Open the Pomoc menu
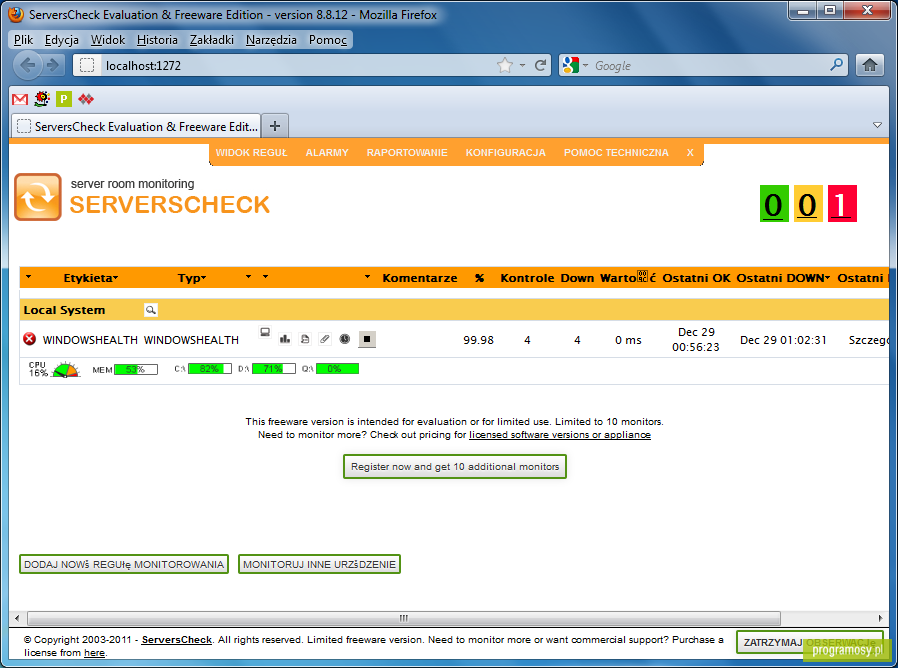898x668 pixels. coord(328,40)
